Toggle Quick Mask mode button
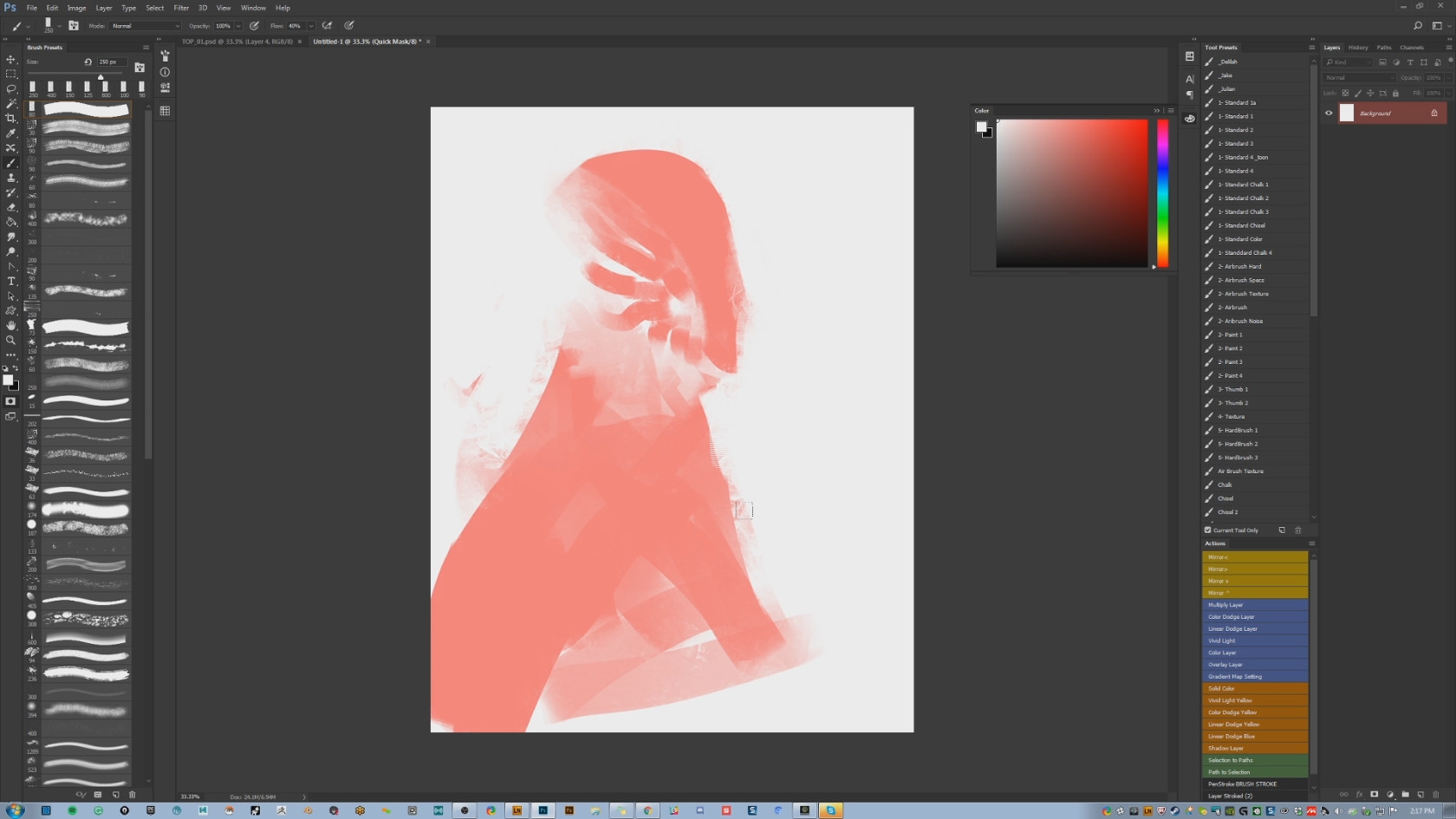1456x819 pixels. (x=11, y=401)
